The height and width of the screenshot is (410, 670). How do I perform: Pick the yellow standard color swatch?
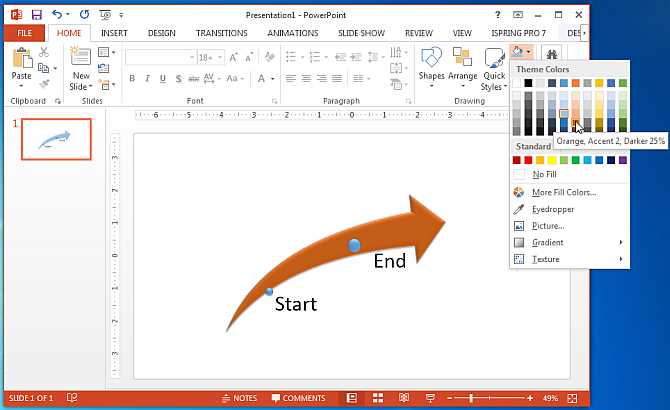[552, 160]
